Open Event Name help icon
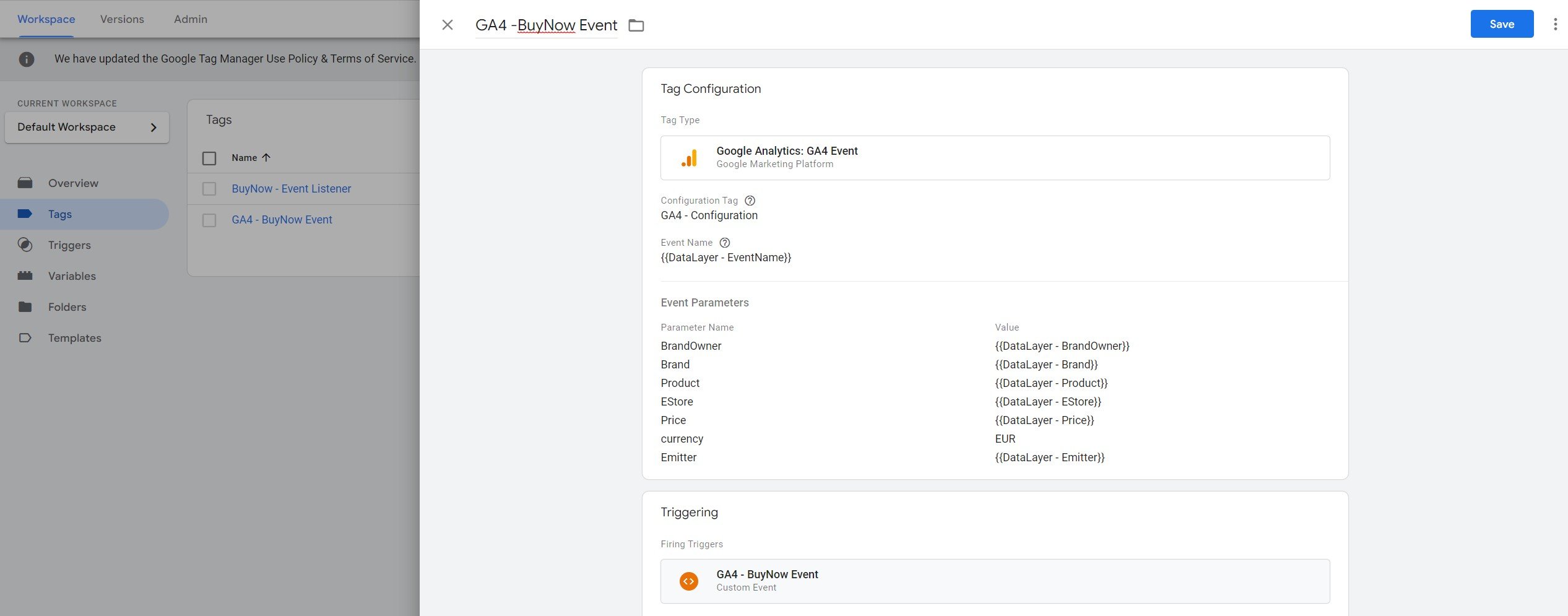The width and height of the screenshot is (1568, 616). click(x=724, y=243)
